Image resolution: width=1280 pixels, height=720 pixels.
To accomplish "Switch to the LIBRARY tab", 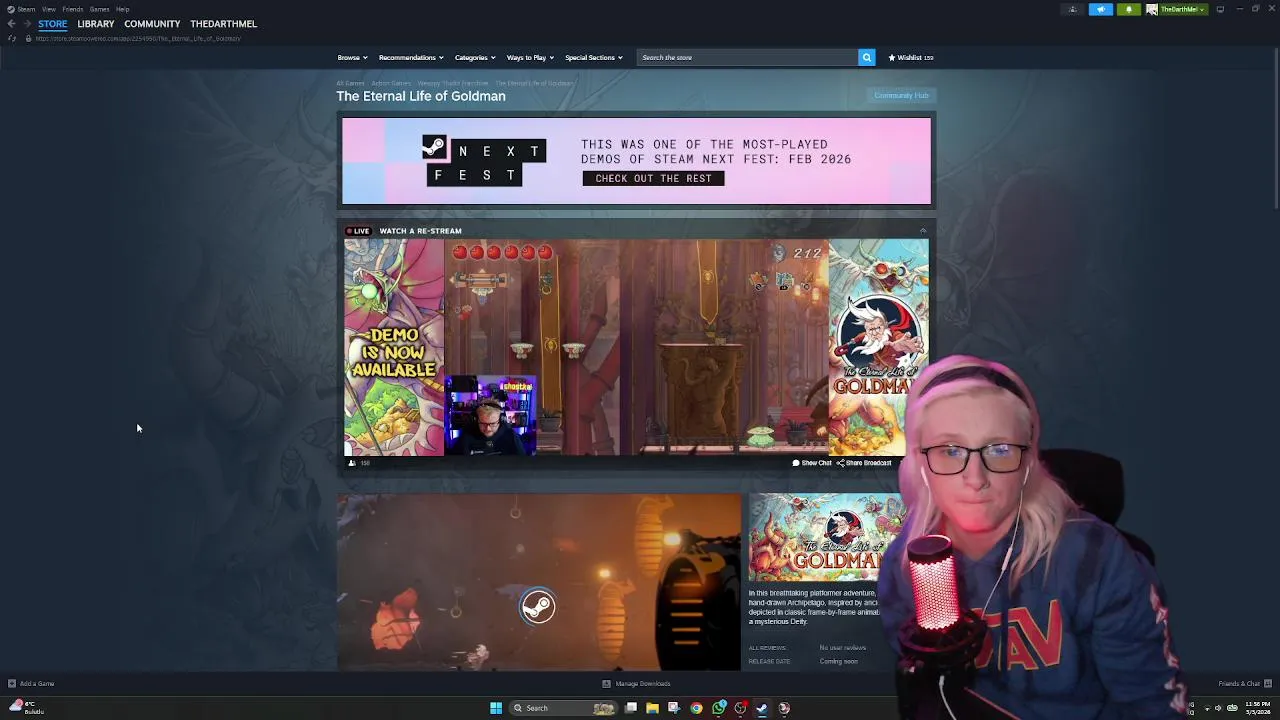I will 96,23.
